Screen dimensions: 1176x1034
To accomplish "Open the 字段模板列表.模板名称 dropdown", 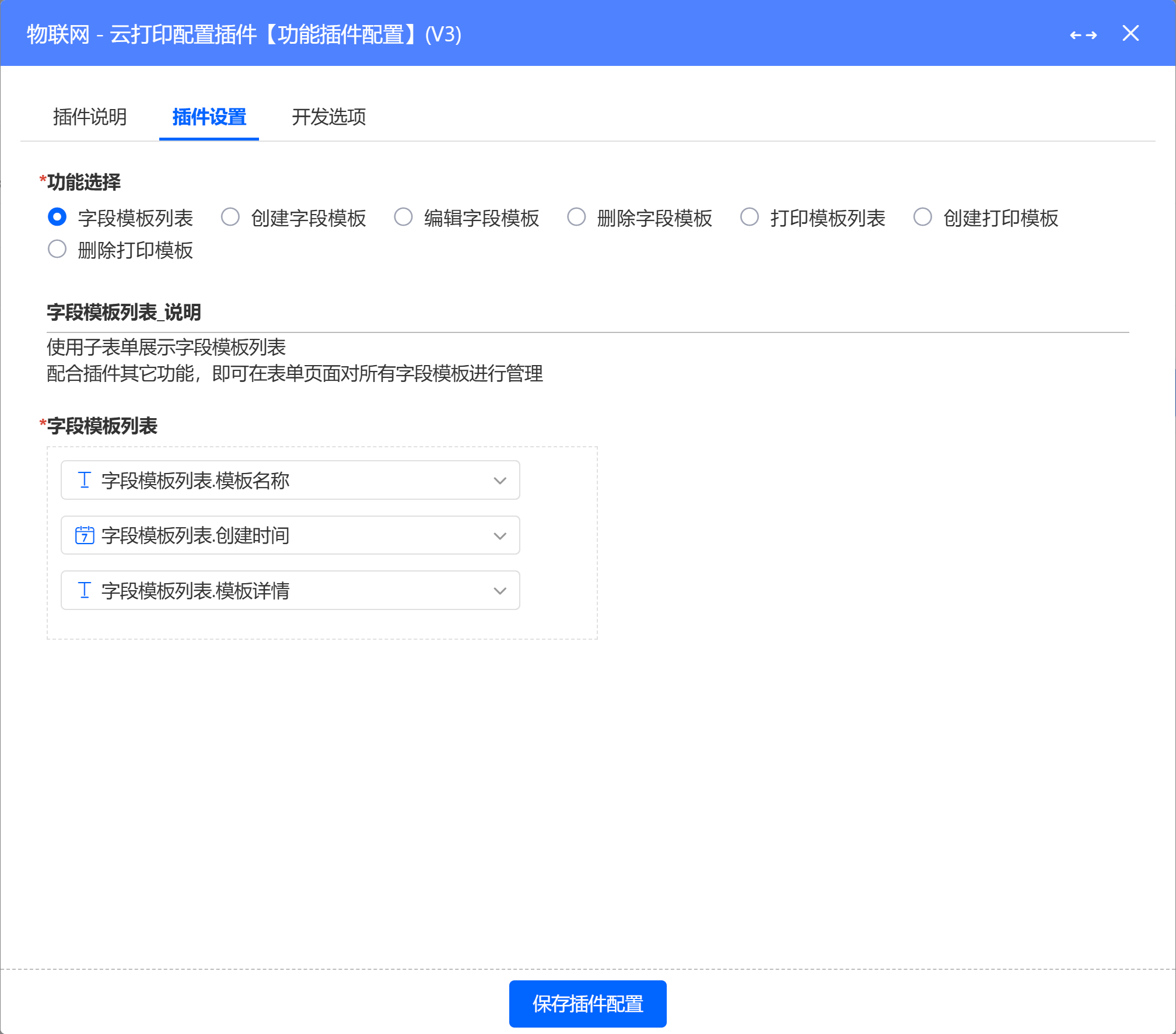I will (290, 480).
